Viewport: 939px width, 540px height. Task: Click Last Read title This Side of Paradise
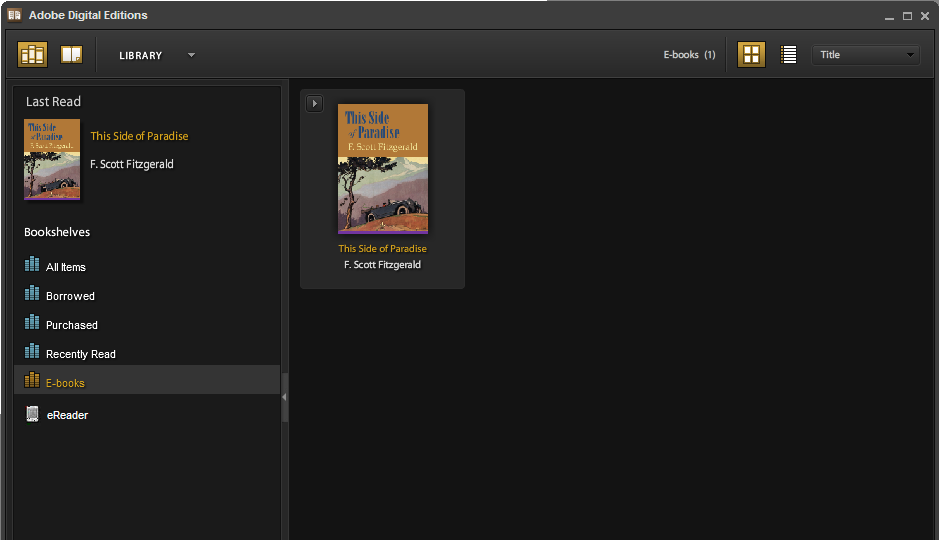click(139, 136)
